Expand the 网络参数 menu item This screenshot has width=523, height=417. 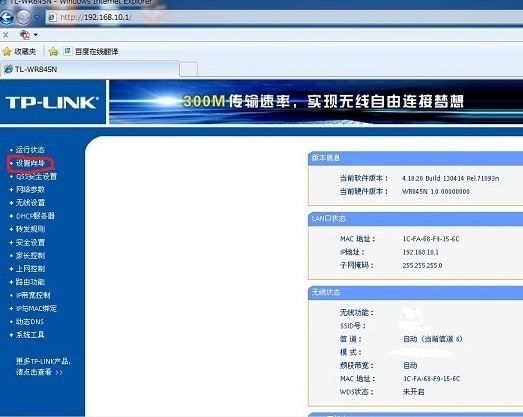[x=30, y=189]
